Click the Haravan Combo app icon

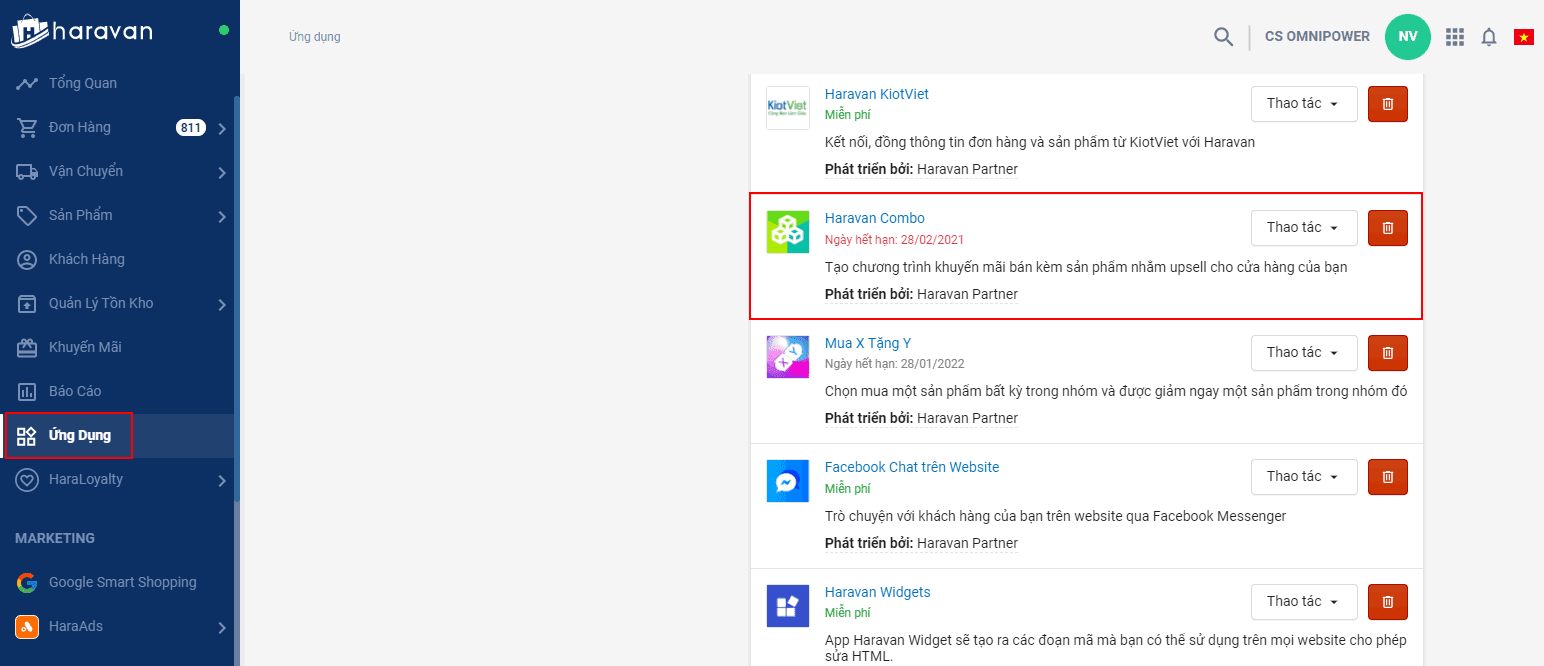788,232
